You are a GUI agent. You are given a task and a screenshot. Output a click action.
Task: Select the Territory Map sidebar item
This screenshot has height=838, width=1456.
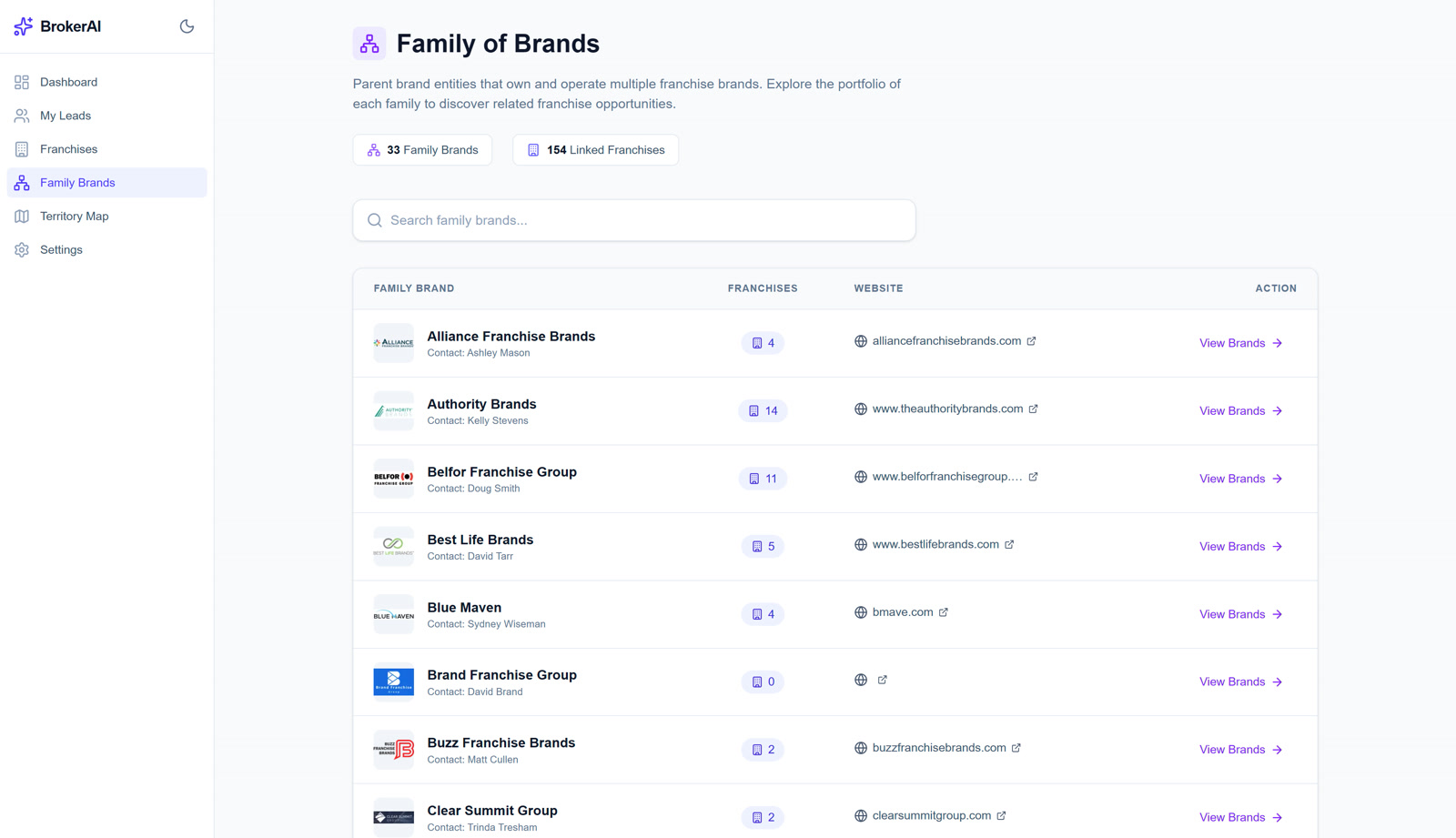74,217
